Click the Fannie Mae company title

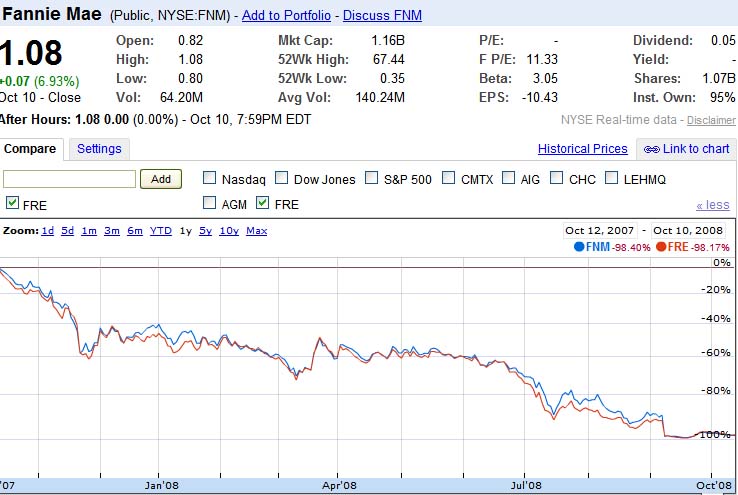click(x=51, y=14)
